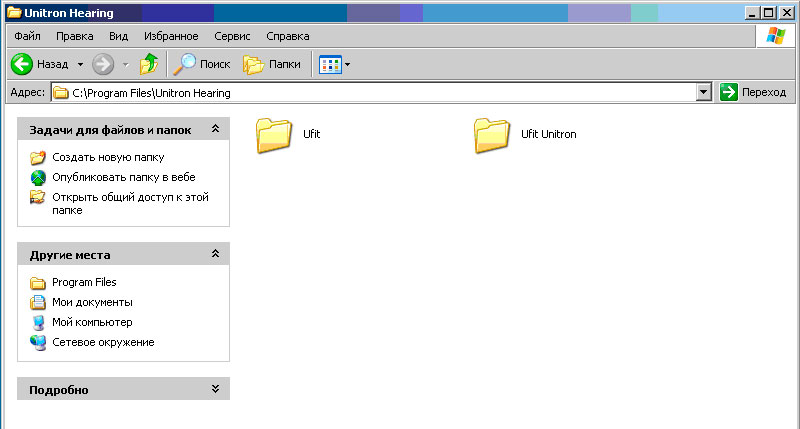Open the Назад history dropdown arrow

[80, 65]
